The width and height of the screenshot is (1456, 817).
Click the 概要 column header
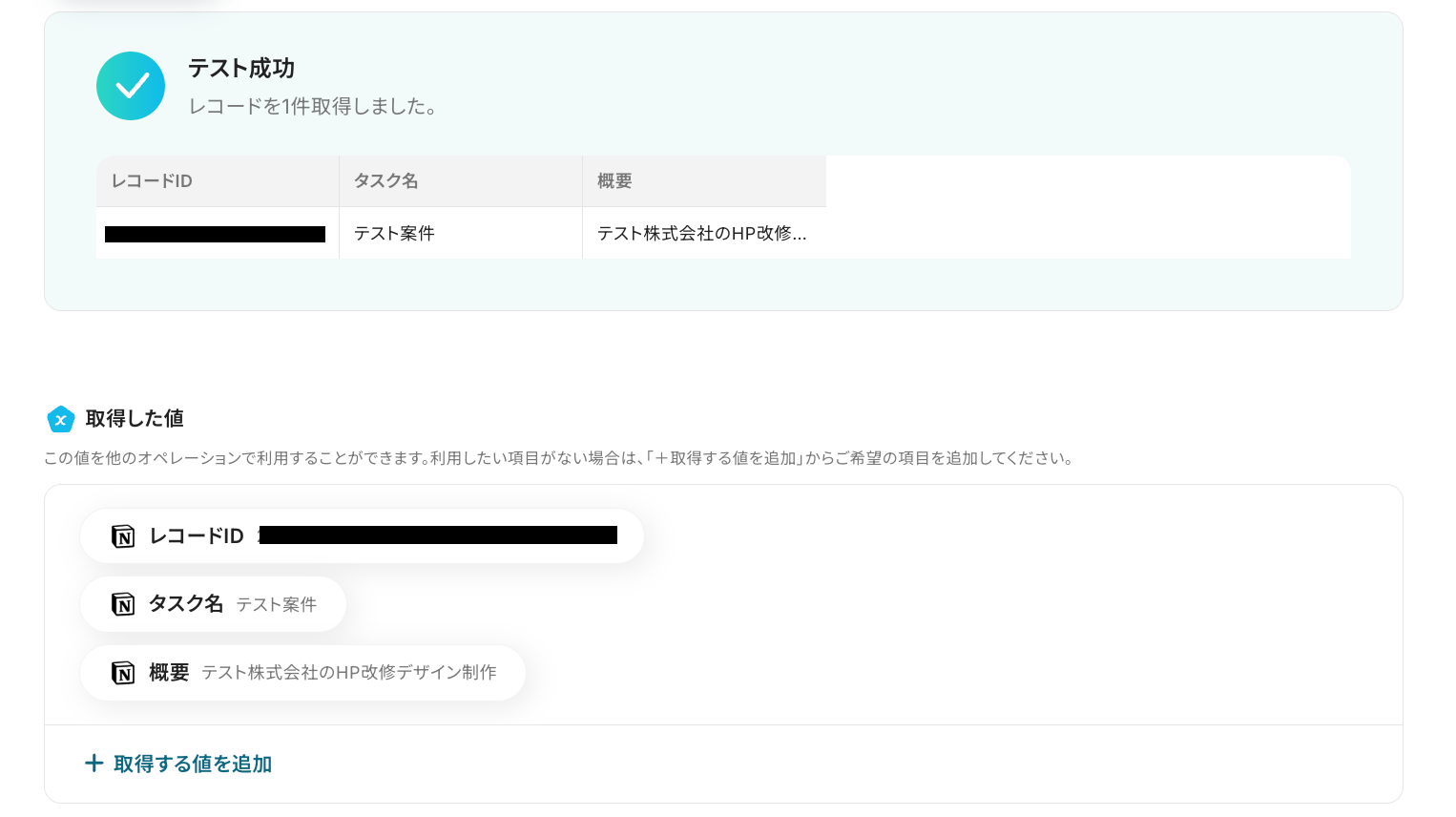point(704,181)
